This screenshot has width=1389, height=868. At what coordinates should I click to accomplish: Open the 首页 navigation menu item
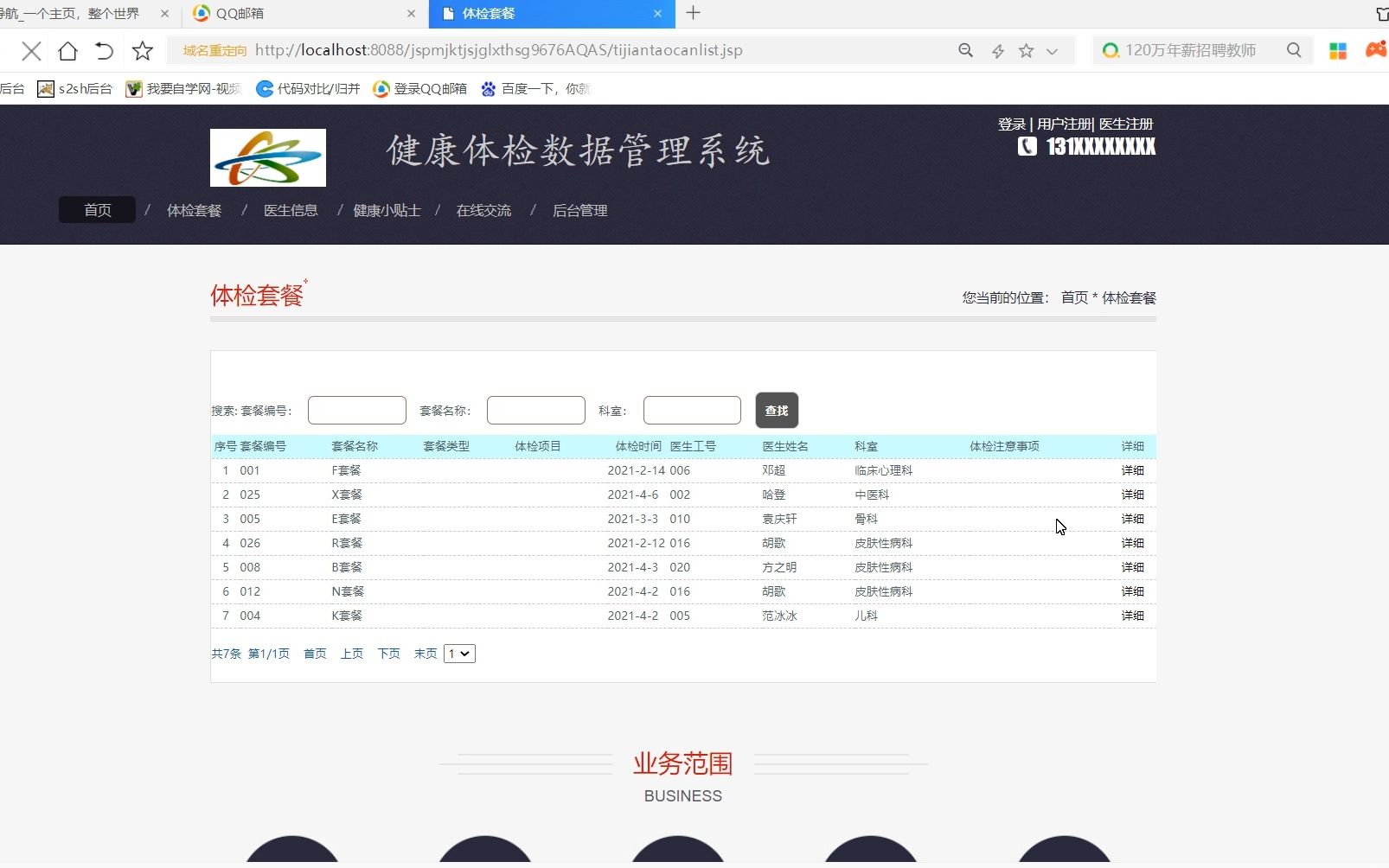point(97,210)
